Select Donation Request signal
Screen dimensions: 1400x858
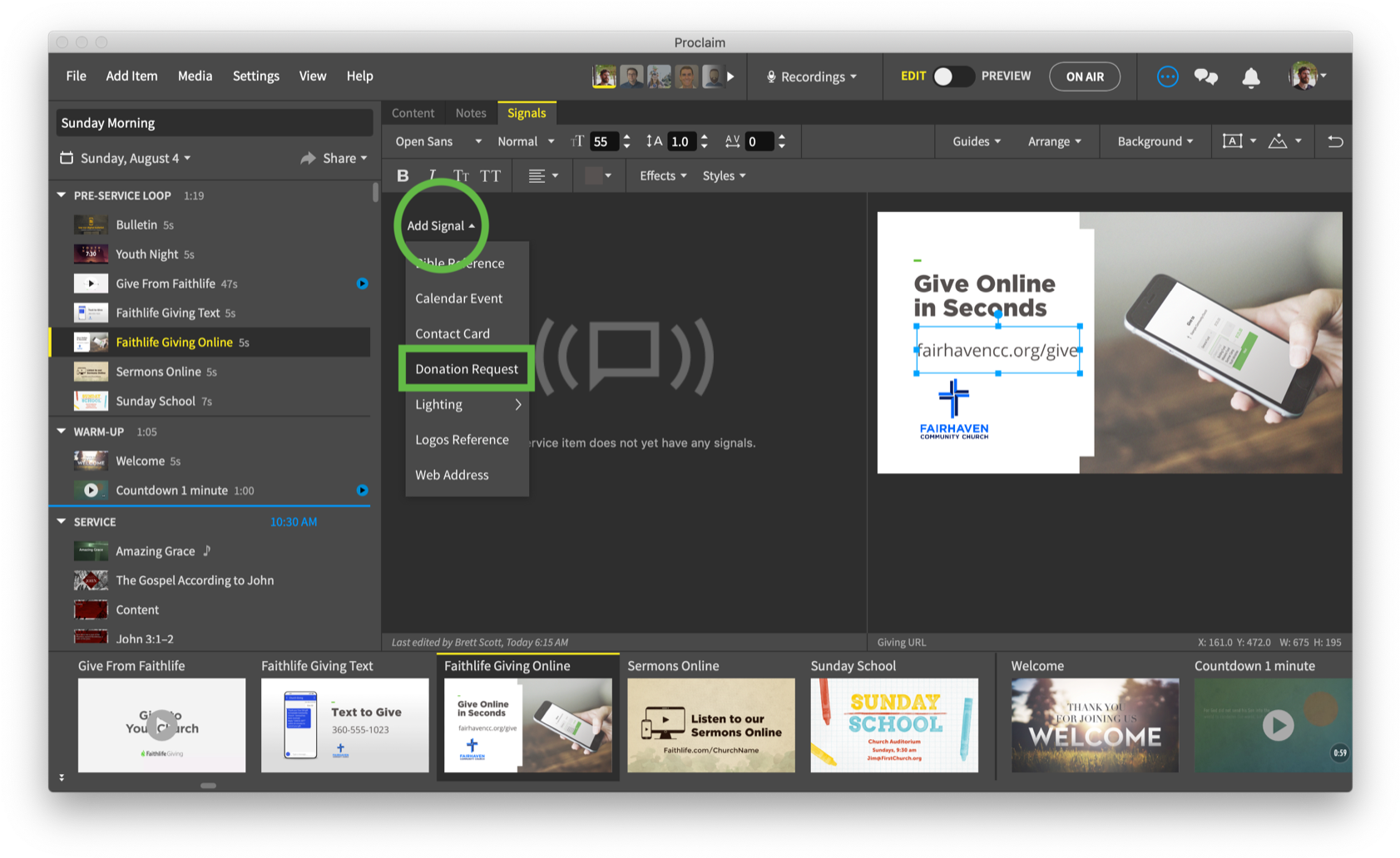(x=467, y=369)
